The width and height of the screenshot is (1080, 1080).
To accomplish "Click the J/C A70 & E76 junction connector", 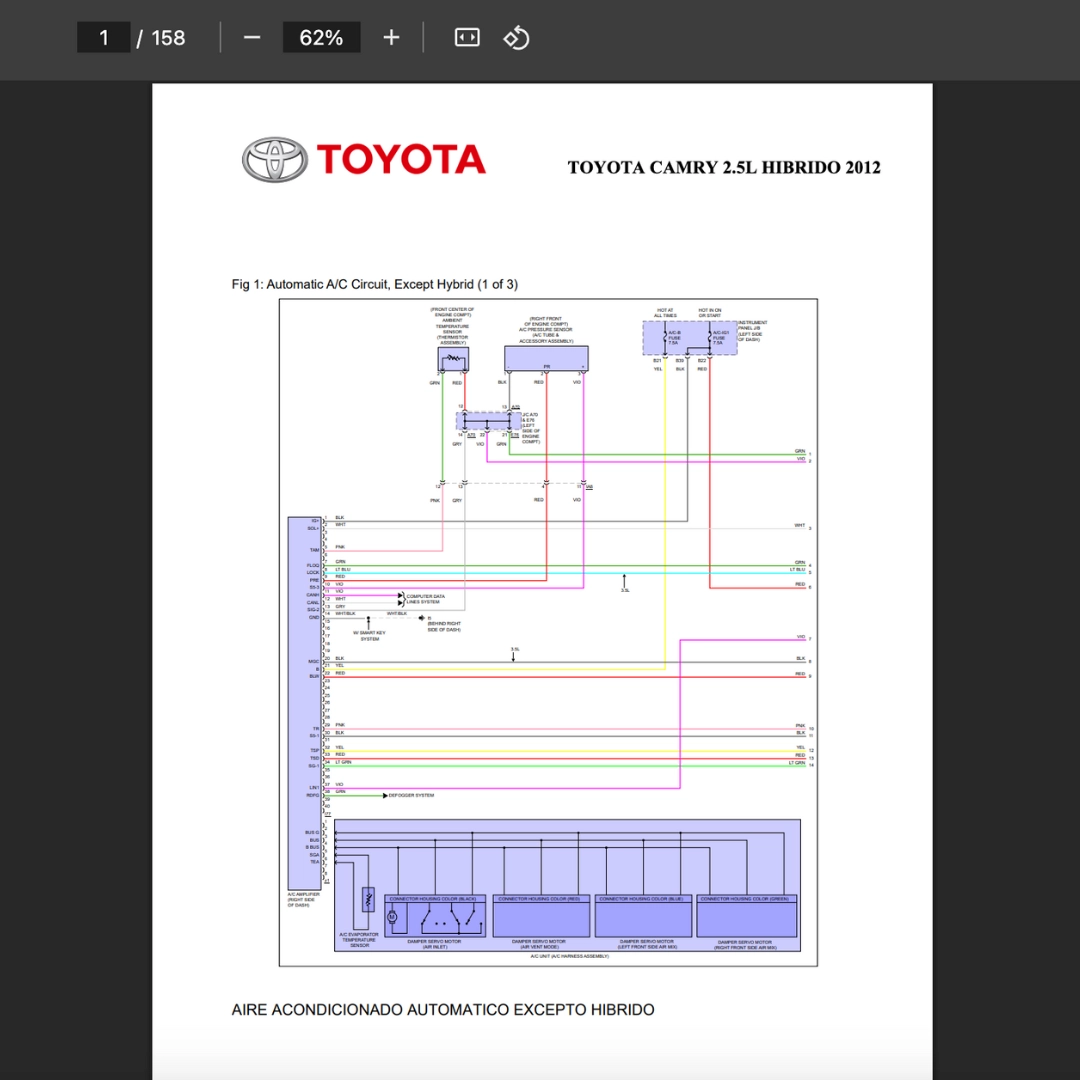I will pyautogui.click(x=488, y=421).
